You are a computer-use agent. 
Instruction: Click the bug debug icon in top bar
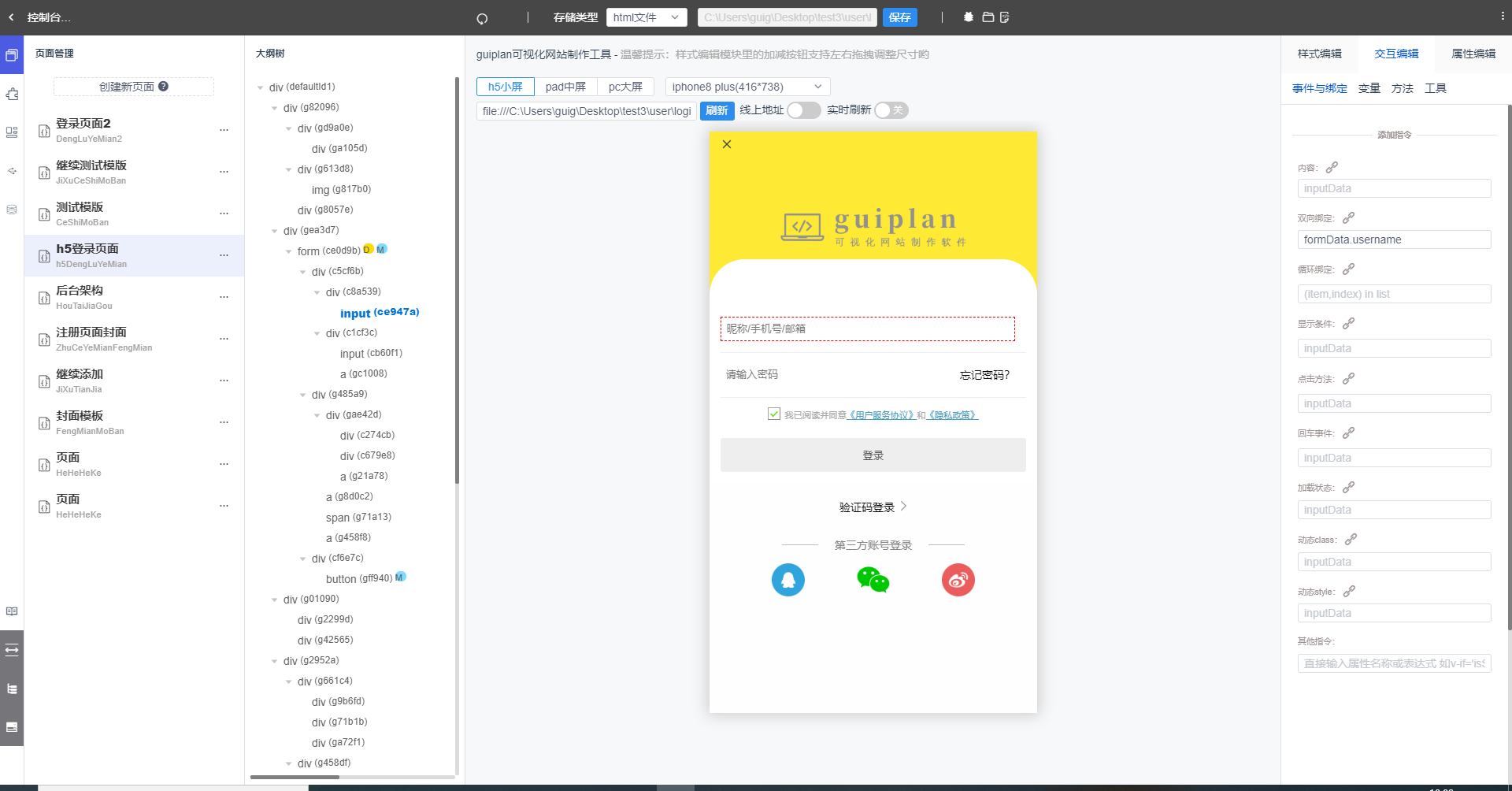tap(968, 17)
